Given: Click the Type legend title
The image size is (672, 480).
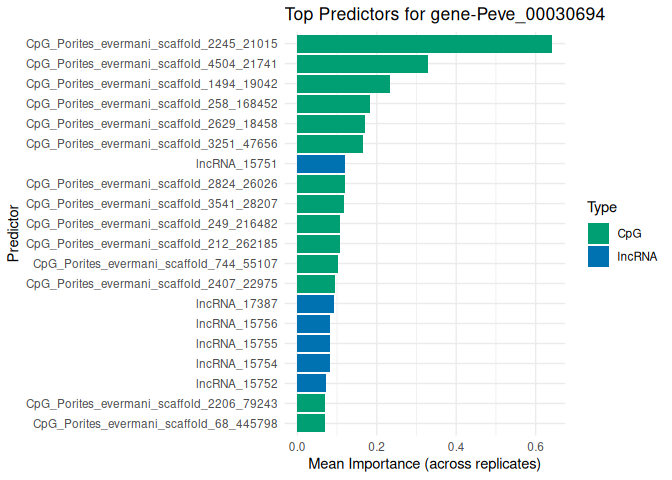Looking at the screenshot, I should (x=602, y=208).
